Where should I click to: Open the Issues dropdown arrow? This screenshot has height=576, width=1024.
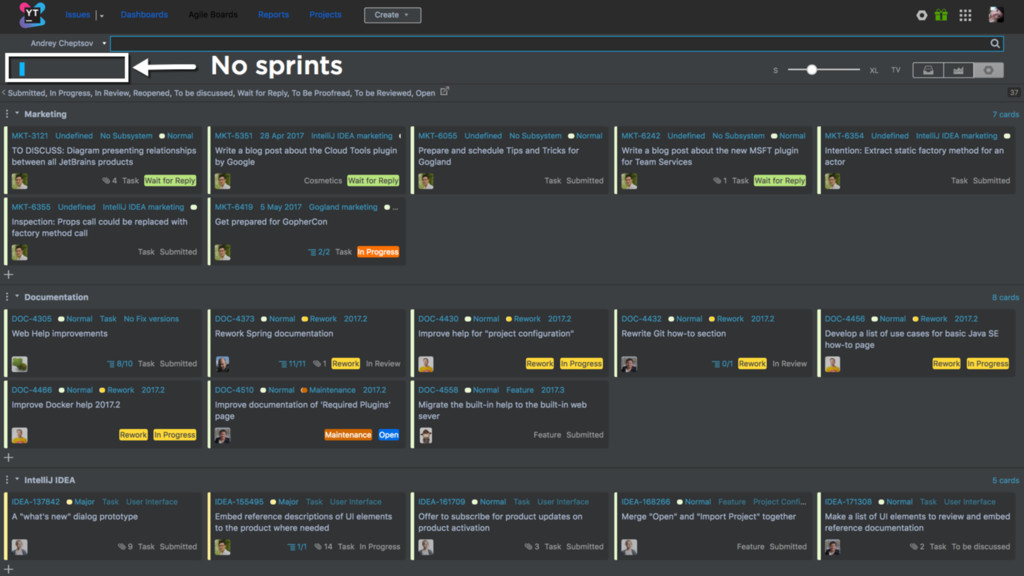click(x=101, y=15)
